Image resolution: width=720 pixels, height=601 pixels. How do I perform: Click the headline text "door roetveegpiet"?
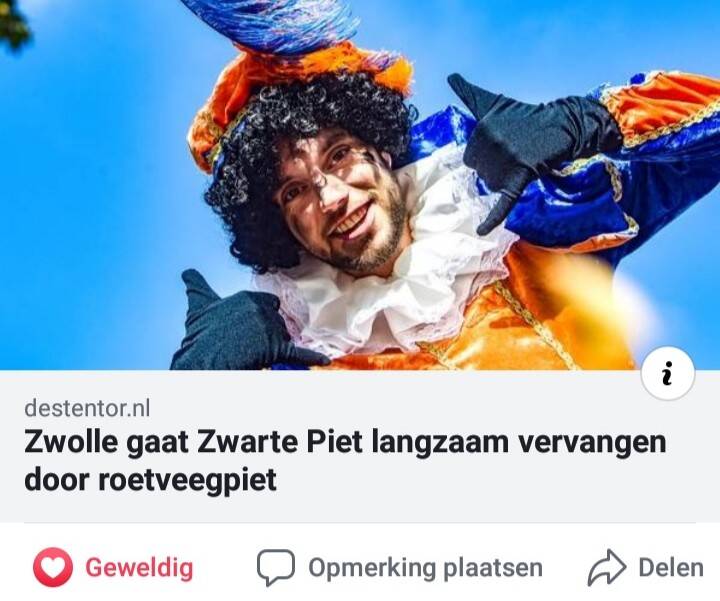151,480
